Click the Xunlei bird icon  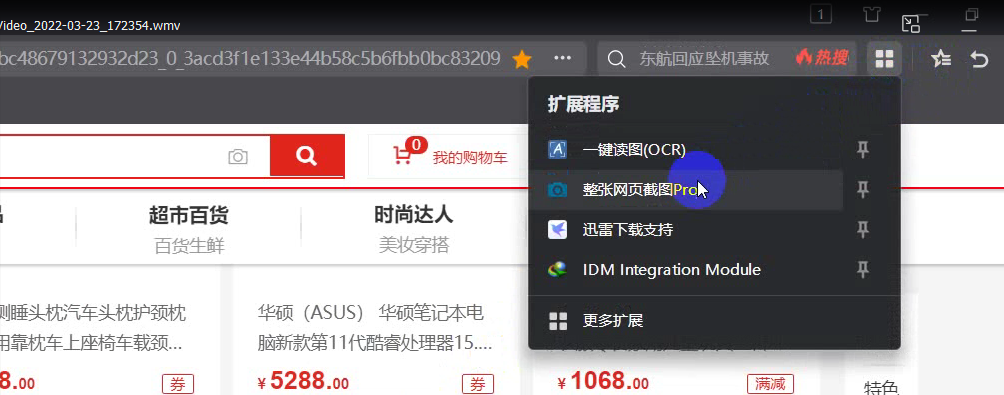[558, 229]
